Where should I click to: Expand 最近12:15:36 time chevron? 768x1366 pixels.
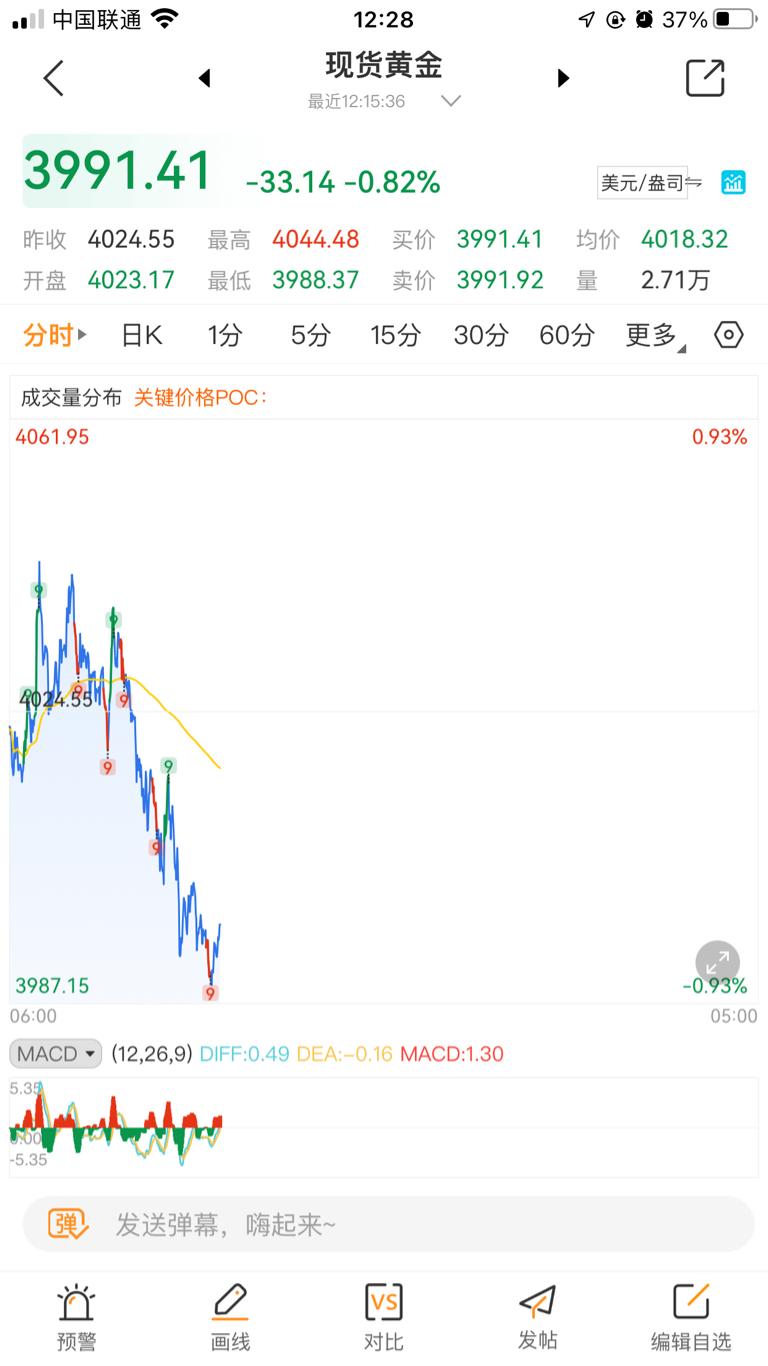click(x=450, y=101)
